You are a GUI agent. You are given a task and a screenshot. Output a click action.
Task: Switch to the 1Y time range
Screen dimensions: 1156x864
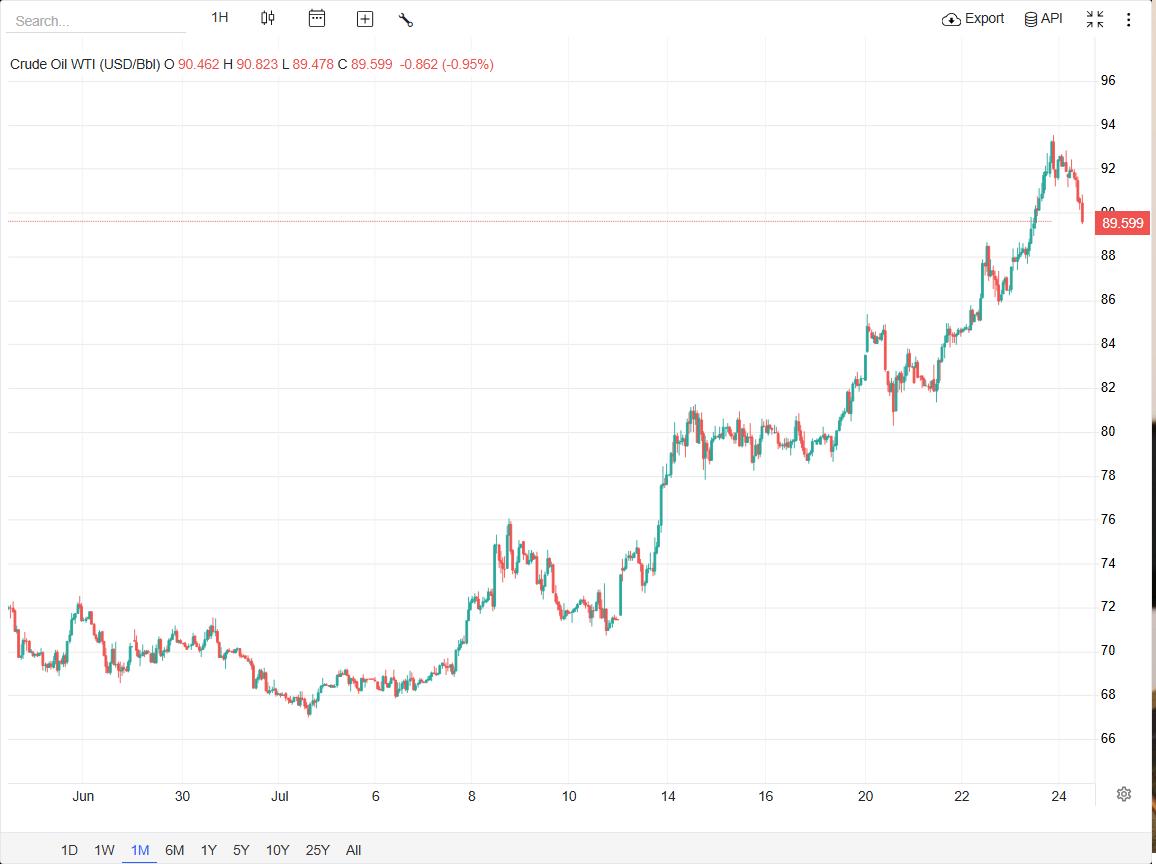[x=209, y=850]
